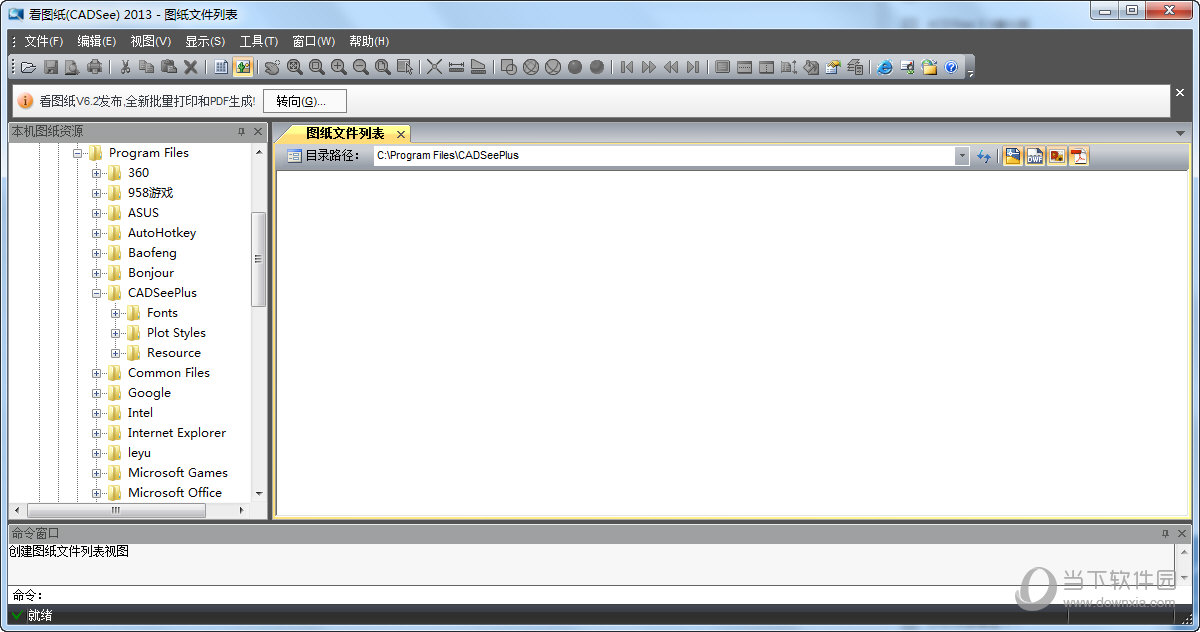The image size is (1200, 632).
Task: Click the second hatched globe icon
Action: coord(553,67)
